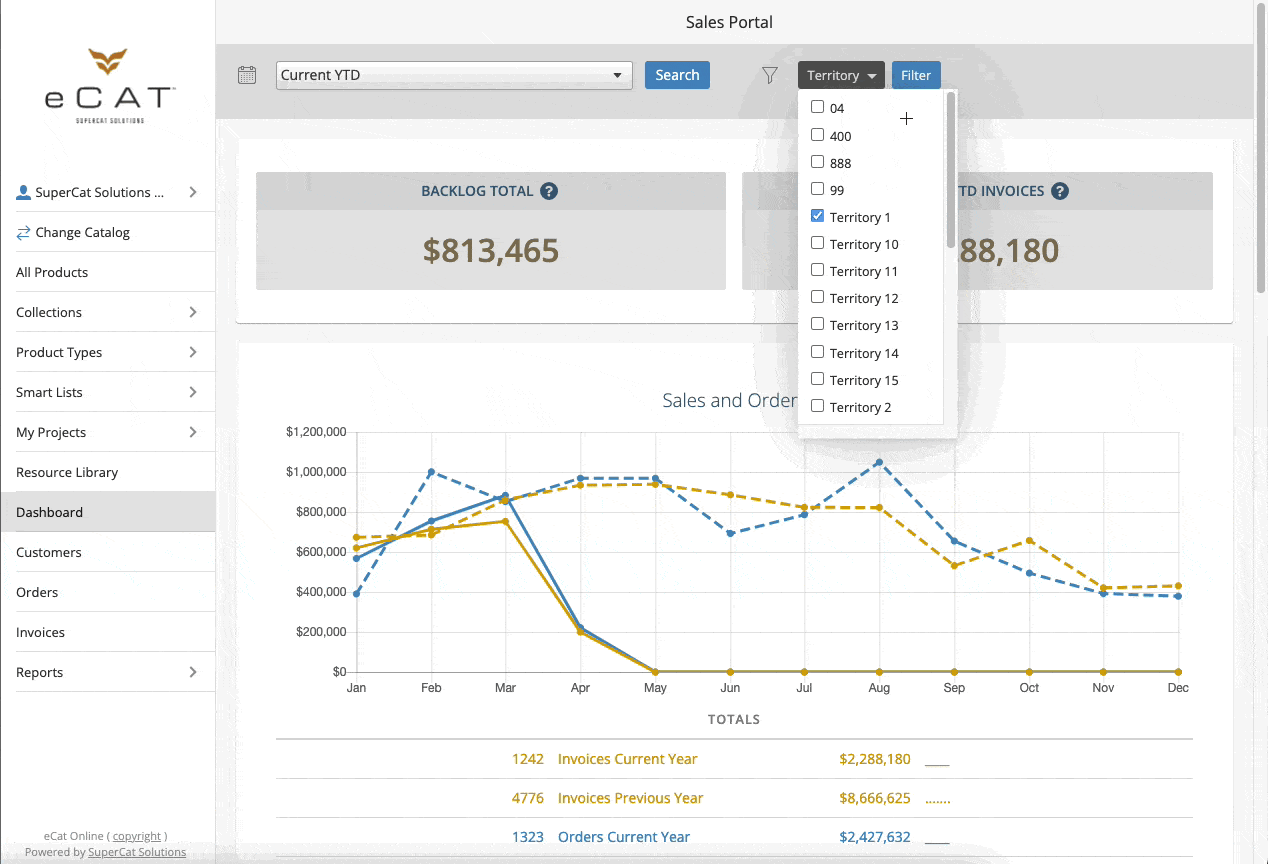This screenshot has height=864, width=1268.
Task: Click the blue Search button
Action: tap(677, 75)
